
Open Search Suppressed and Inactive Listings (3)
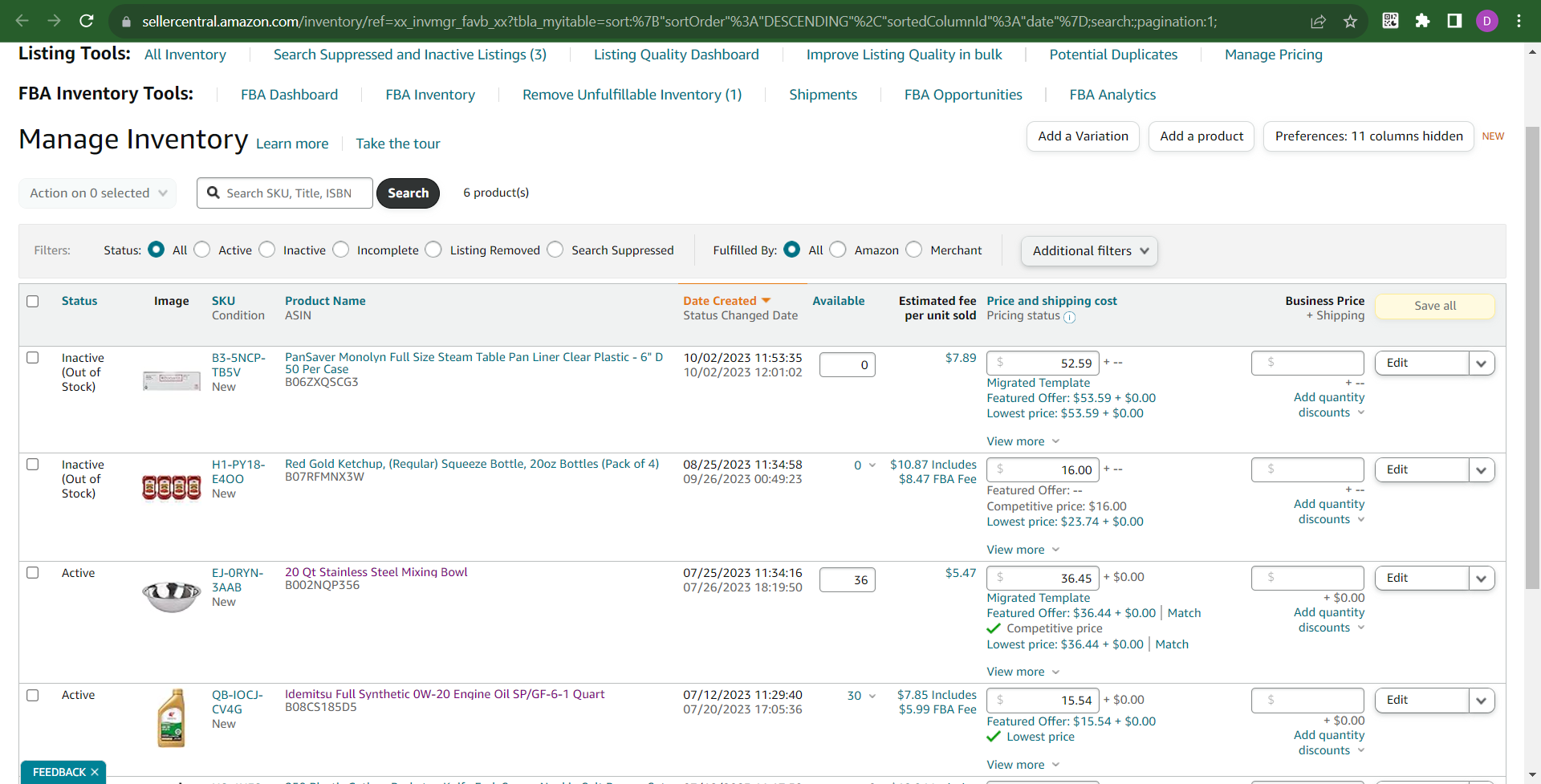pyautogui.click(x=410, y=55)
